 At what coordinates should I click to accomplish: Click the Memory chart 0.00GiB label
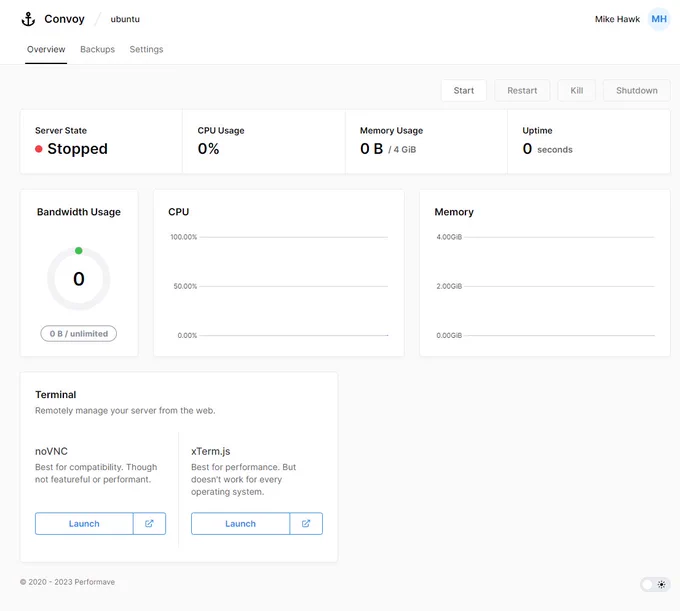point(449,335)
